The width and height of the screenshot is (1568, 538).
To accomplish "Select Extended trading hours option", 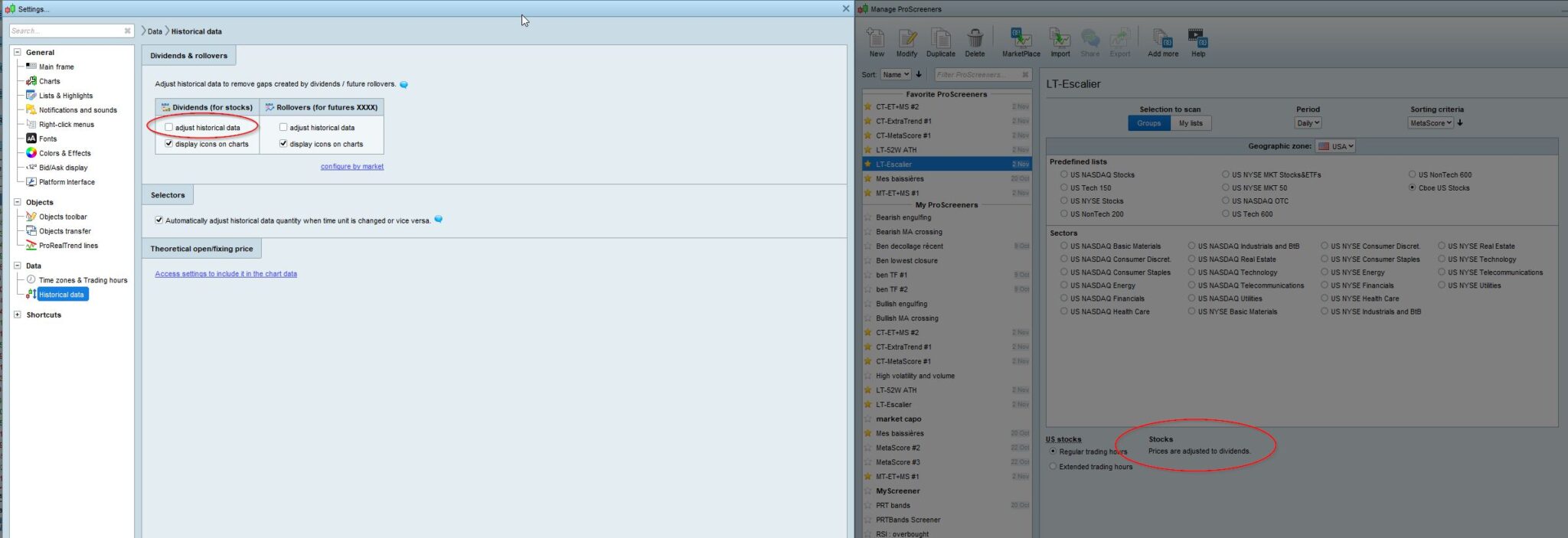I will [1053, 466].
